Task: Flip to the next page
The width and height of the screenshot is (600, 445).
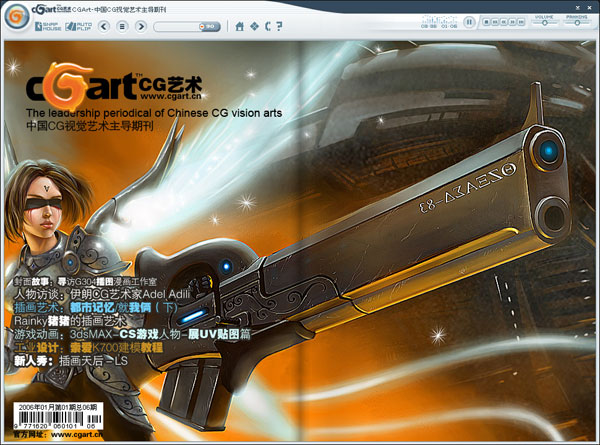Action: point(141,26)
